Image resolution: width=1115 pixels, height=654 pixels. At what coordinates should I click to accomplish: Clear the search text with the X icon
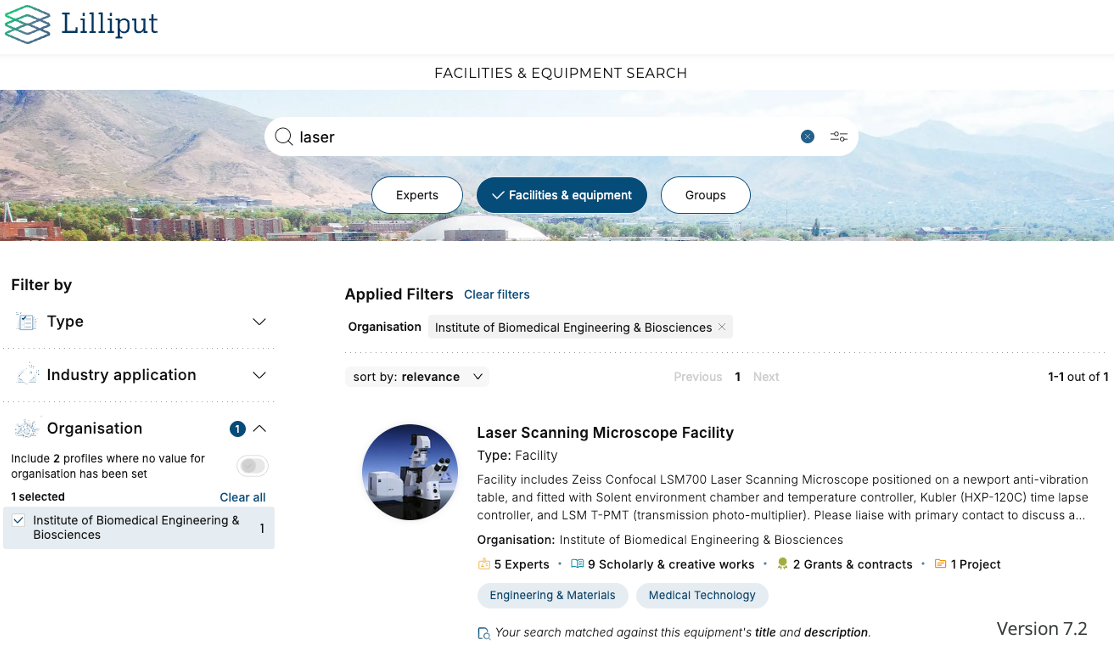point(807,137)
